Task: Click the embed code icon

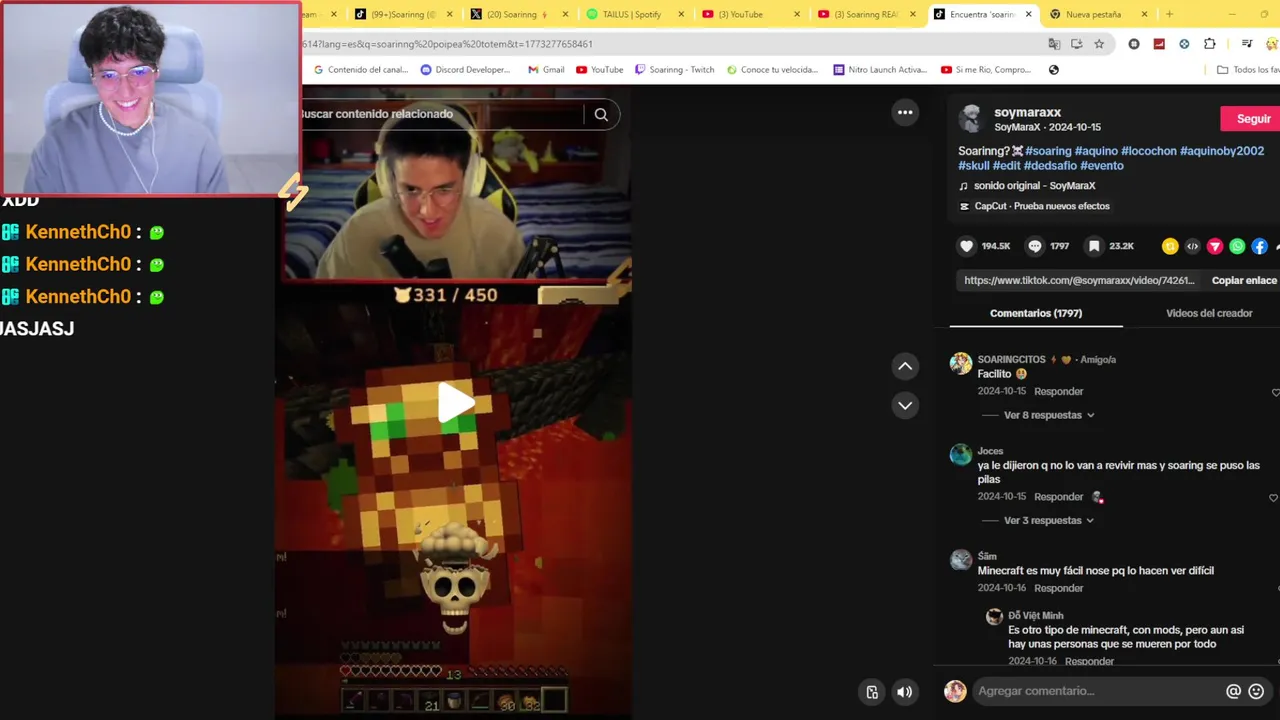Action: click(1192, 246)
